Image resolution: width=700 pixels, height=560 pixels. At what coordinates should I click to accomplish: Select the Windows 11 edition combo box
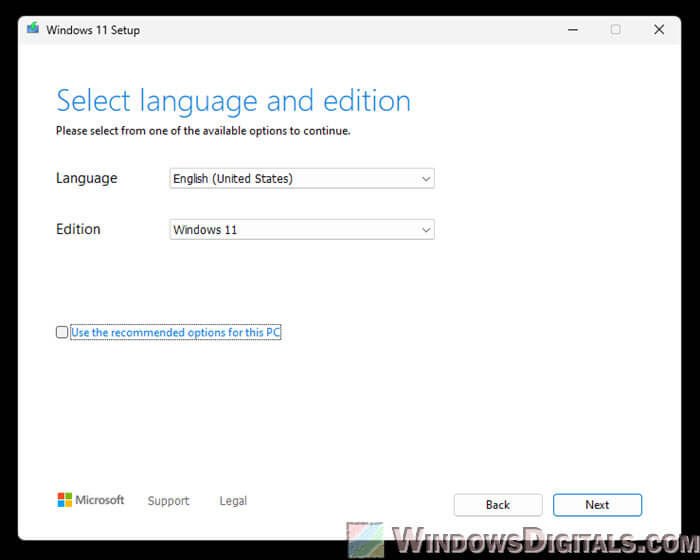pyautogui.click(x=302, y=230)
